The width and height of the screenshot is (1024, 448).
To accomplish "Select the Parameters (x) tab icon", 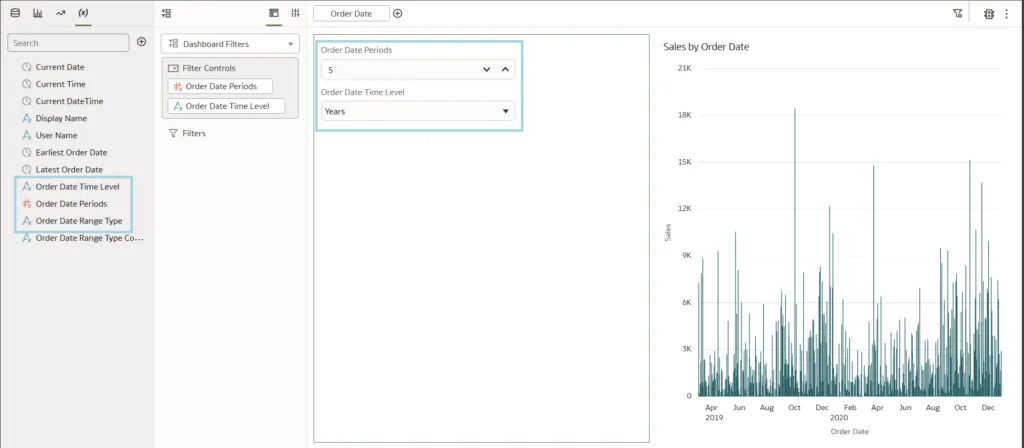I will (83, 13).
